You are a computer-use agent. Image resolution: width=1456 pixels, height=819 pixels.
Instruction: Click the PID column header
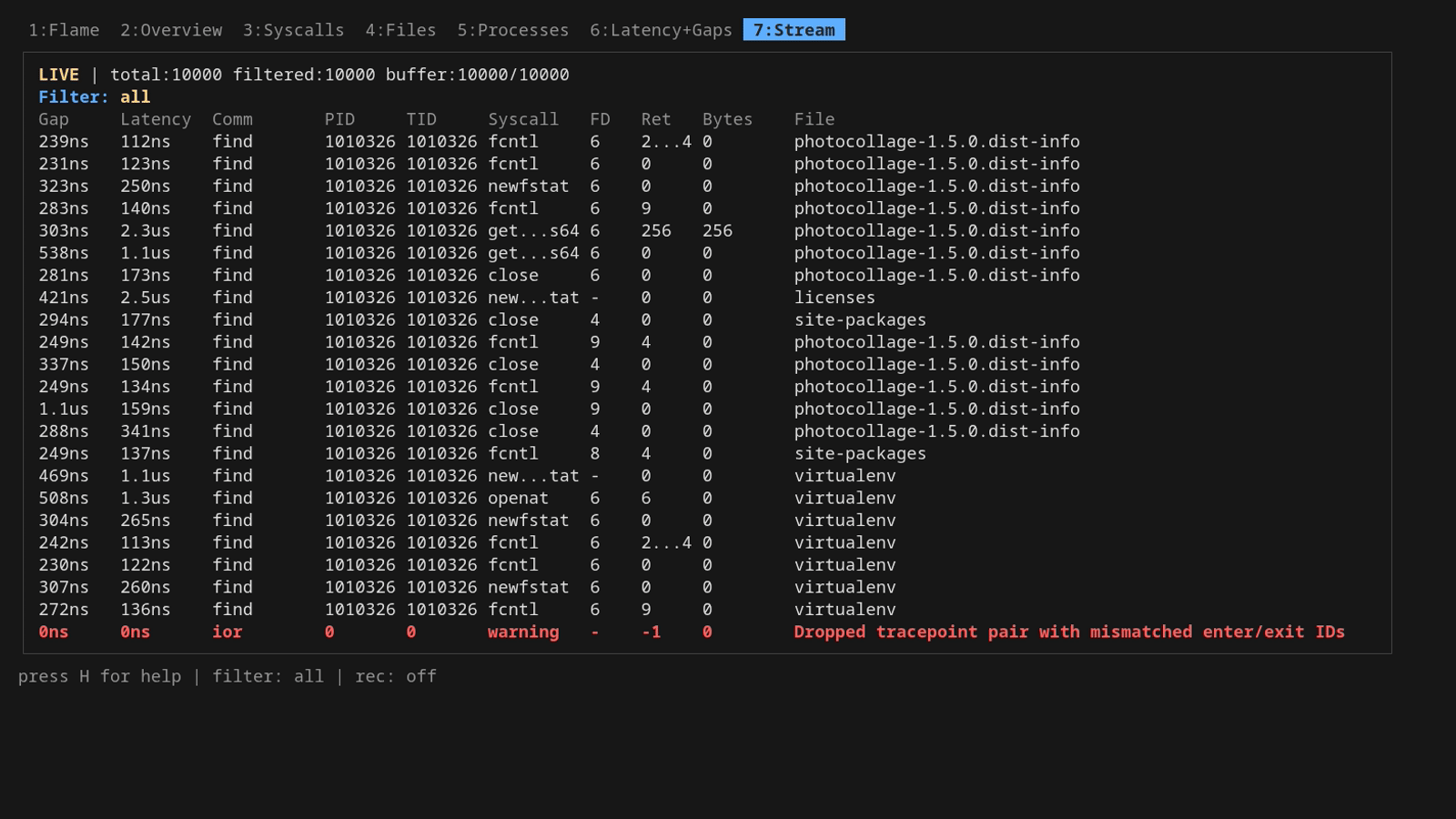[x=339, y=119]
